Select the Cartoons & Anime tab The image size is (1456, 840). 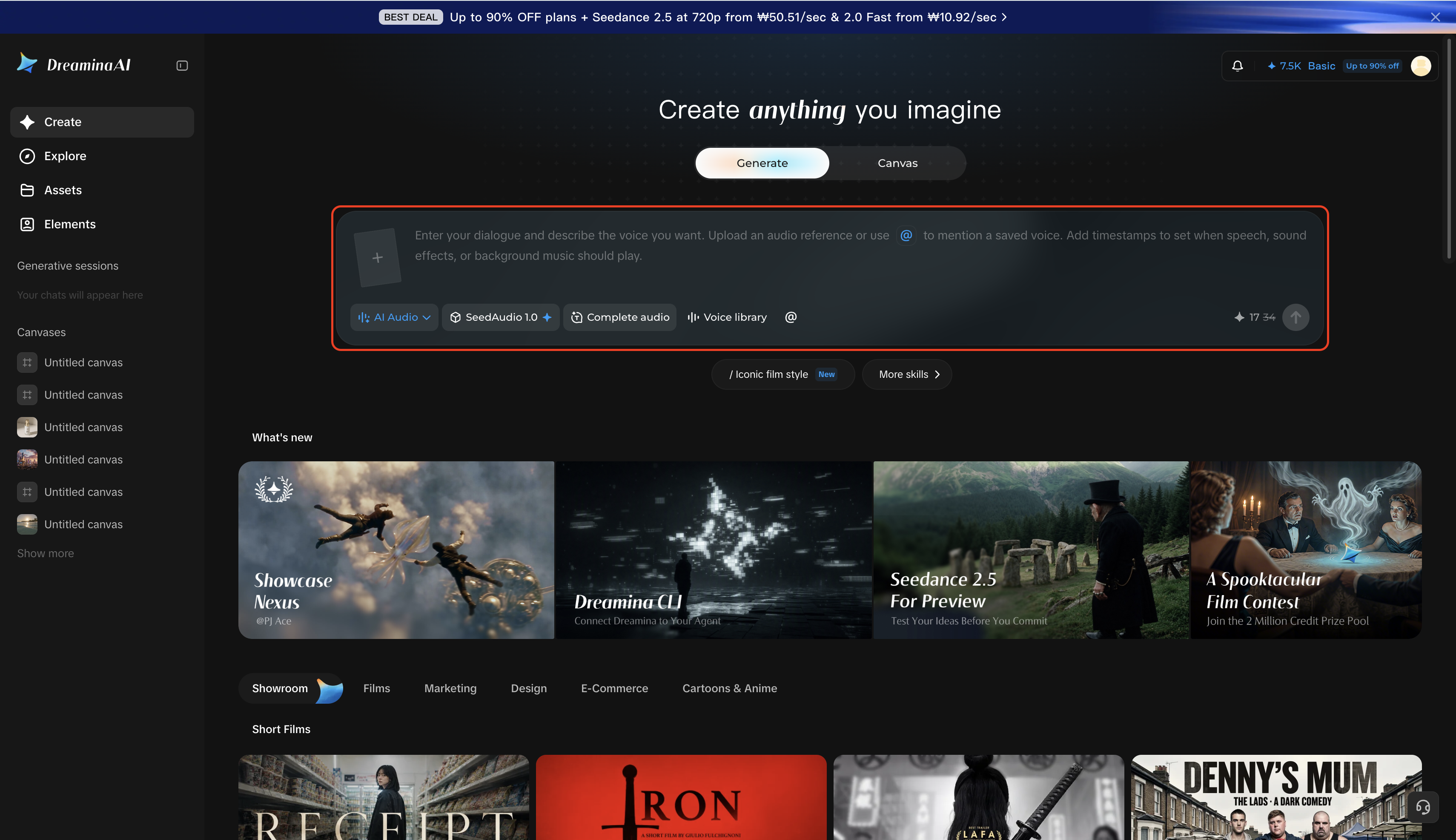[729, 688]
